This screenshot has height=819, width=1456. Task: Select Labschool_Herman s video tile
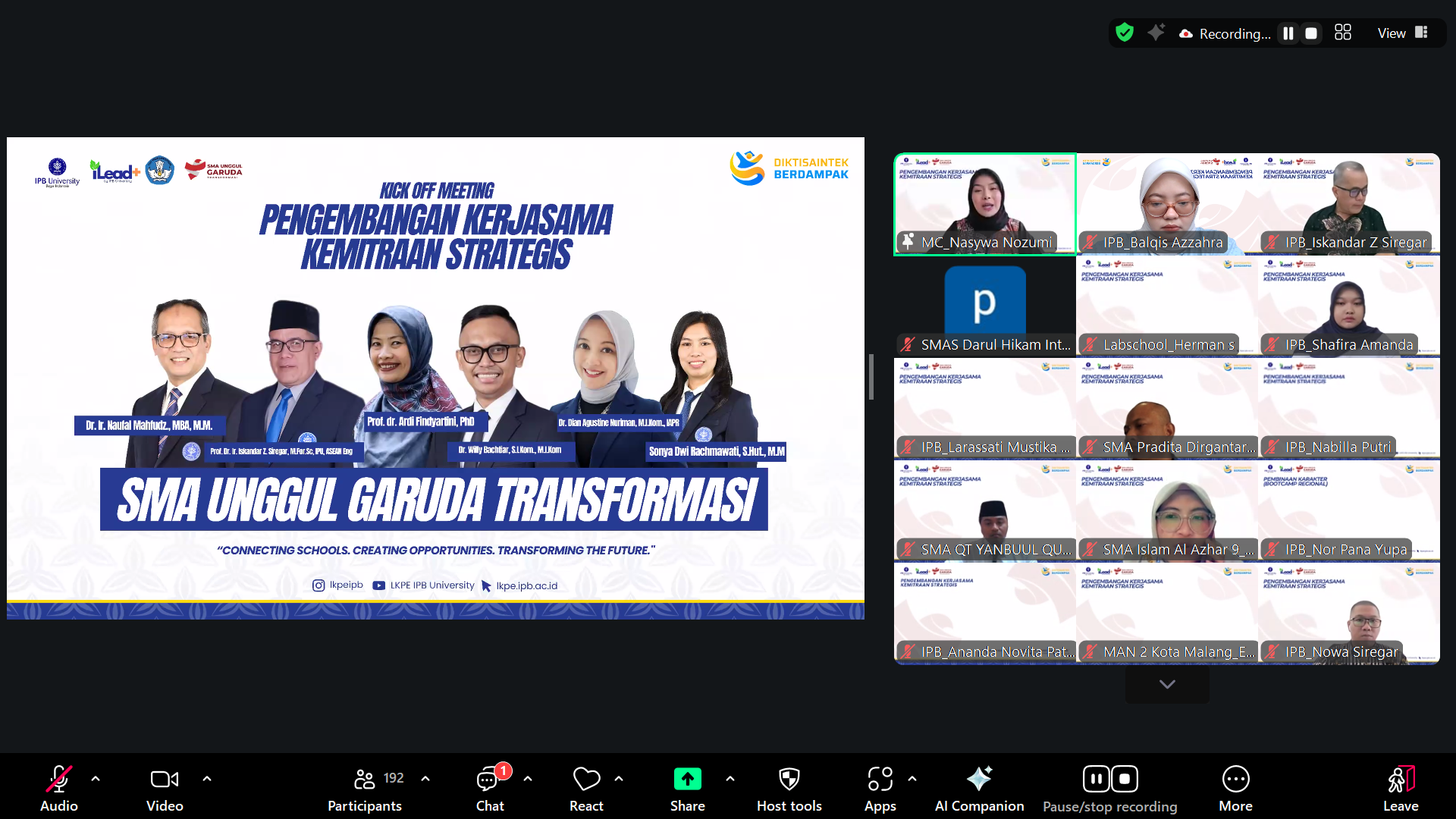[x=1167, y=307]
